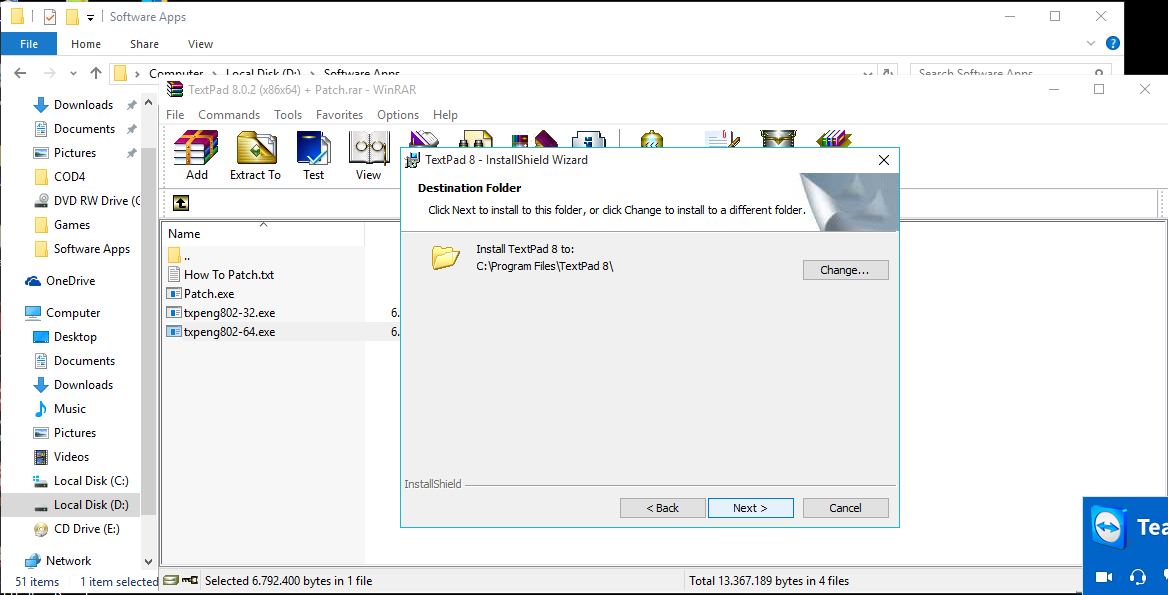The width and height of the screenshot is (1168, 595).
Task: Open the WinRAR Options menu
Action: 398,115
